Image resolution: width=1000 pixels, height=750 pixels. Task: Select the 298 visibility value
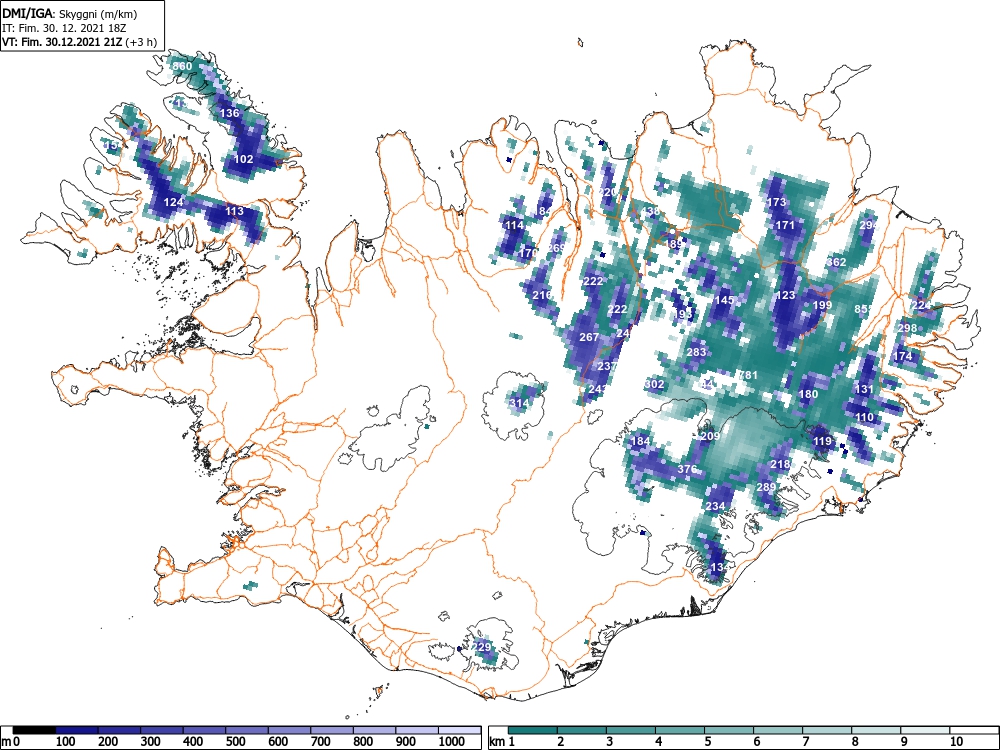906,328
